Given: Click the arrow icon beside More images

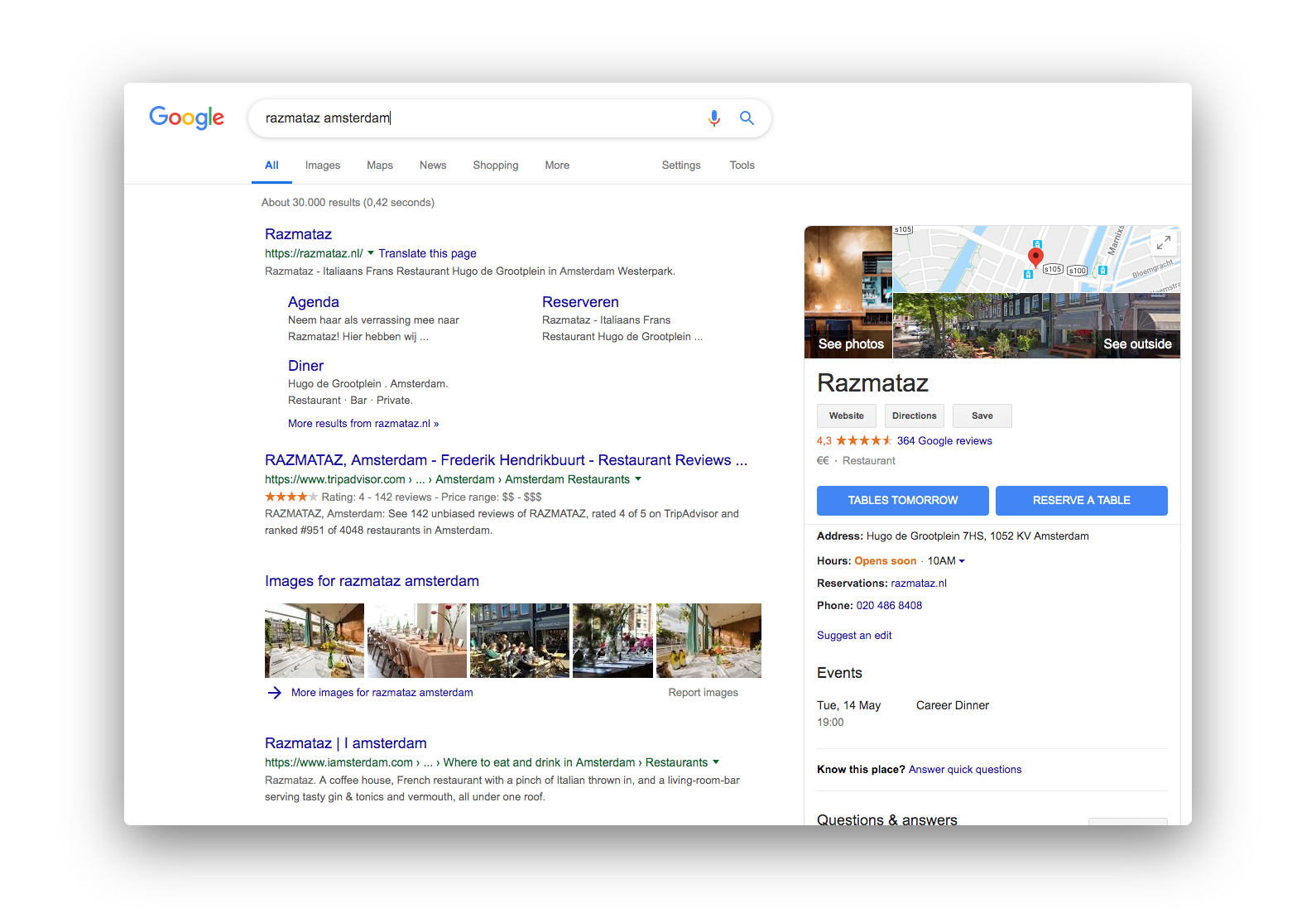Looking at the screenshot, I should (x=274, y=693).
